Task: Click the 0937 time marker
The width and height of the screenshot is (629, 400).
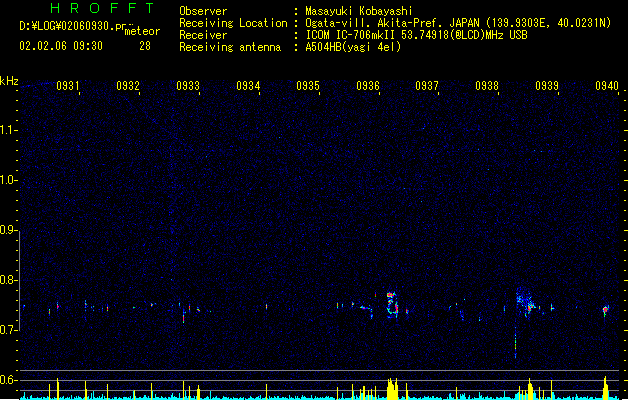Action: 427,86
